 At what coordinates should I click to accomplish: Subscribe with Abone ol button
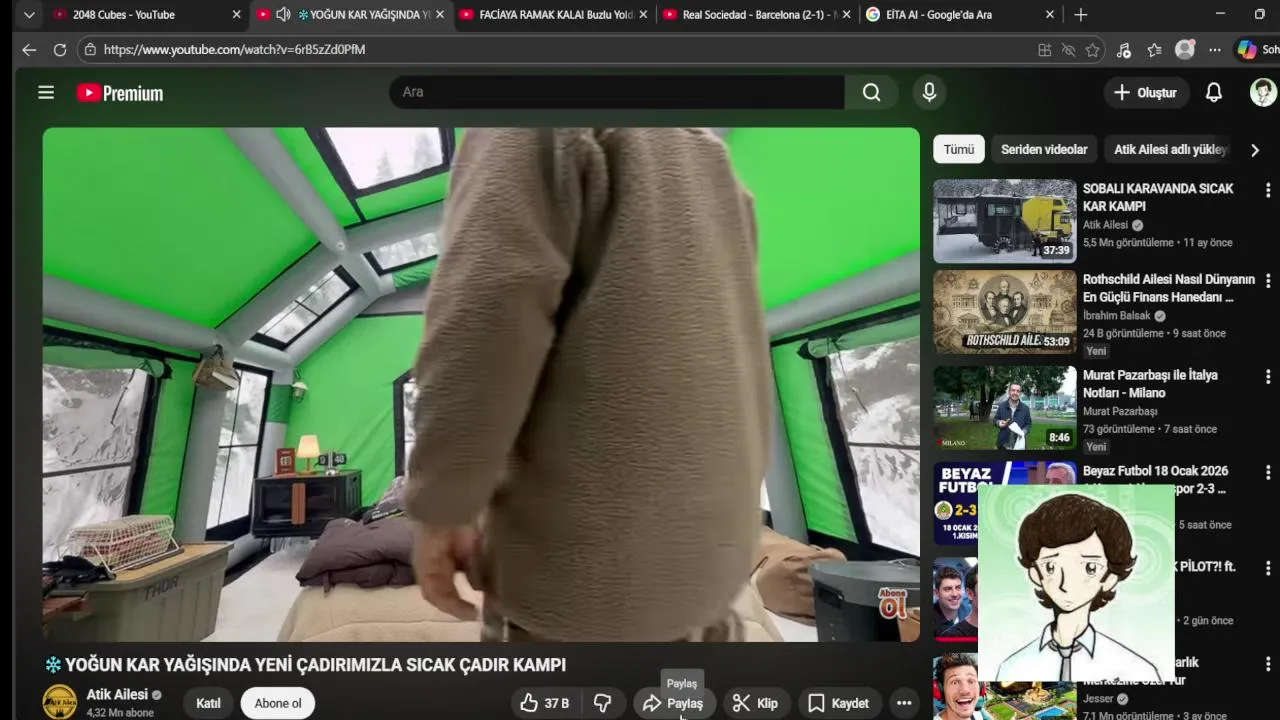278,703
